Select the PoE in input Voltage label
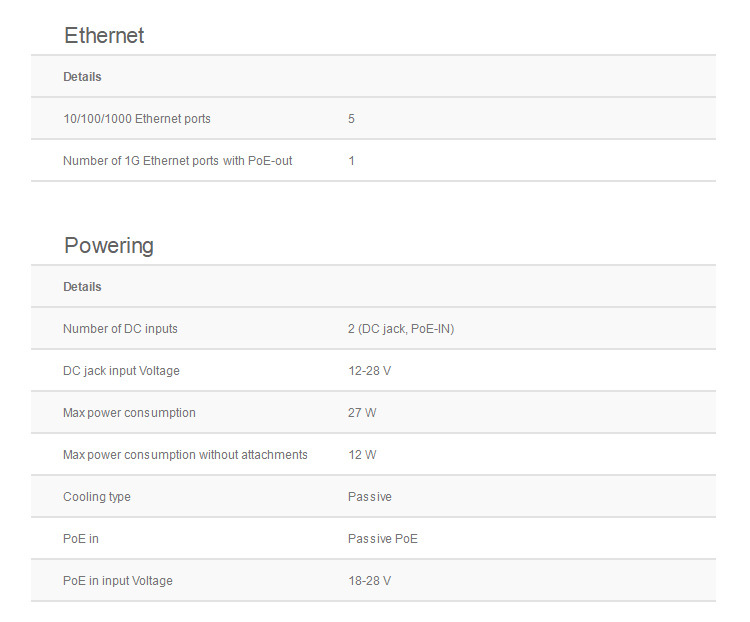 118,581
